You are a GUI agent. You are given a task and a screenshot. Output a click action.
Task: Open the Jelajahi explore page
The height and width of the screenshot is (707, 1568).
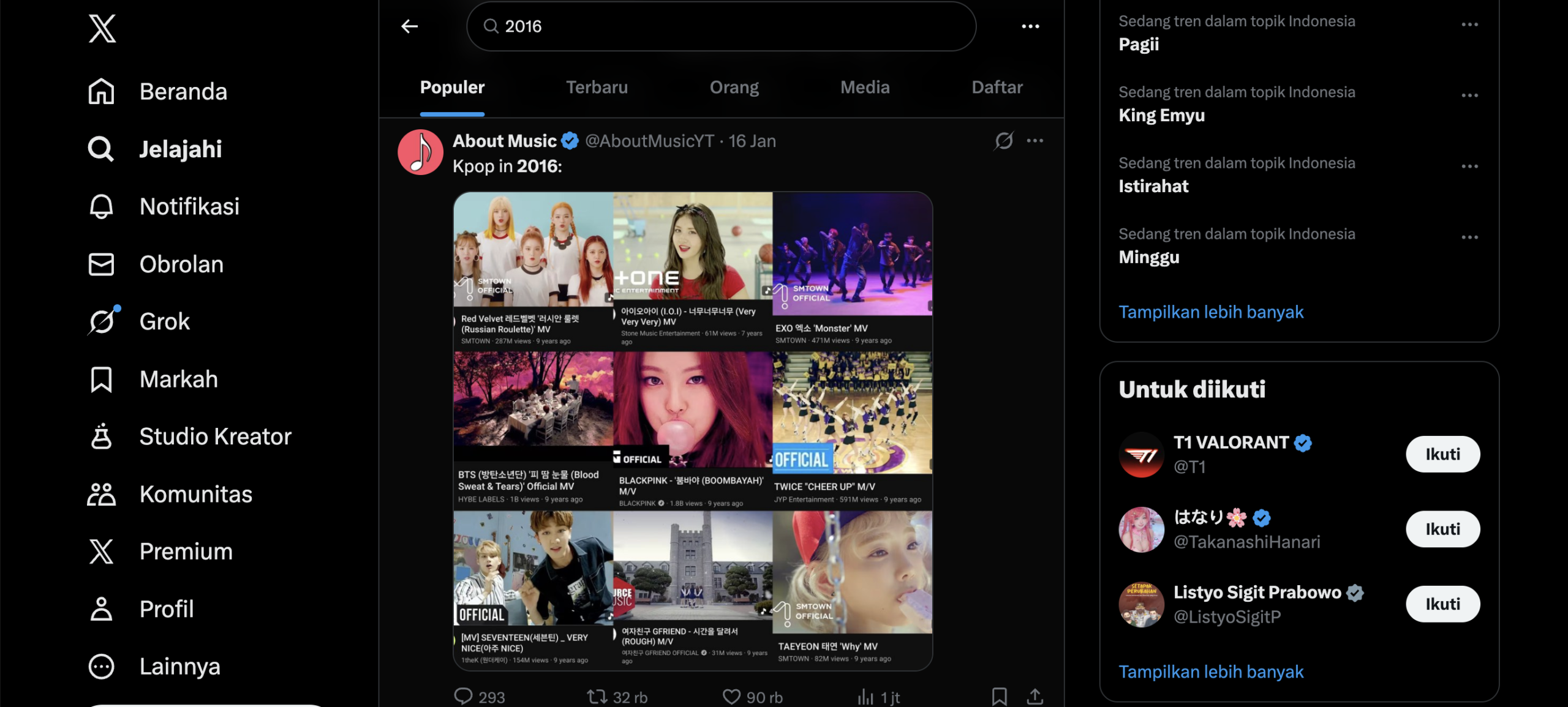[155, 149]
